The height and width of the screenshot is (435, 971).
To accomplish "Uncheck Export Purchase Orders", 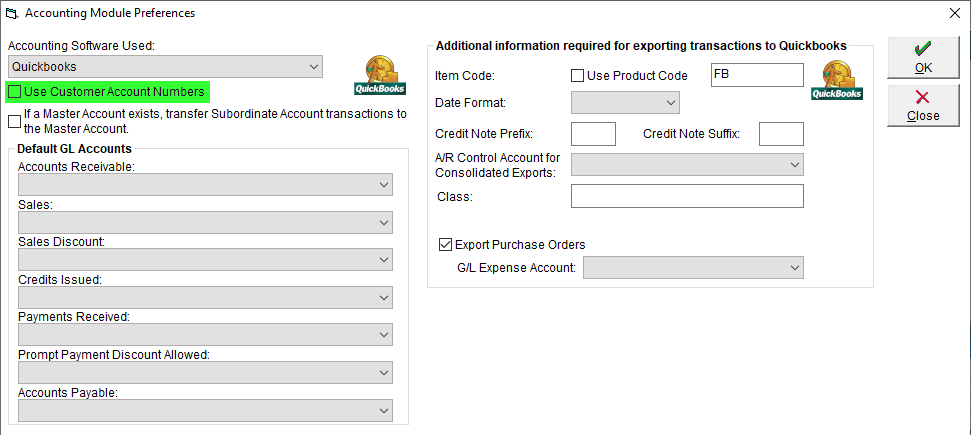I will click(x=445, y=244).
